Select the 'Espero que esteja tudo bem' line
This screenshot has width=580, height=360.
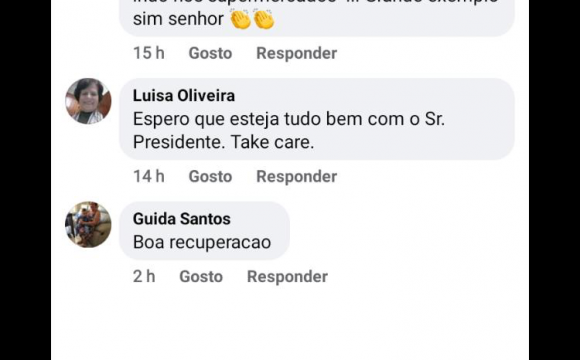coord(289,120)
